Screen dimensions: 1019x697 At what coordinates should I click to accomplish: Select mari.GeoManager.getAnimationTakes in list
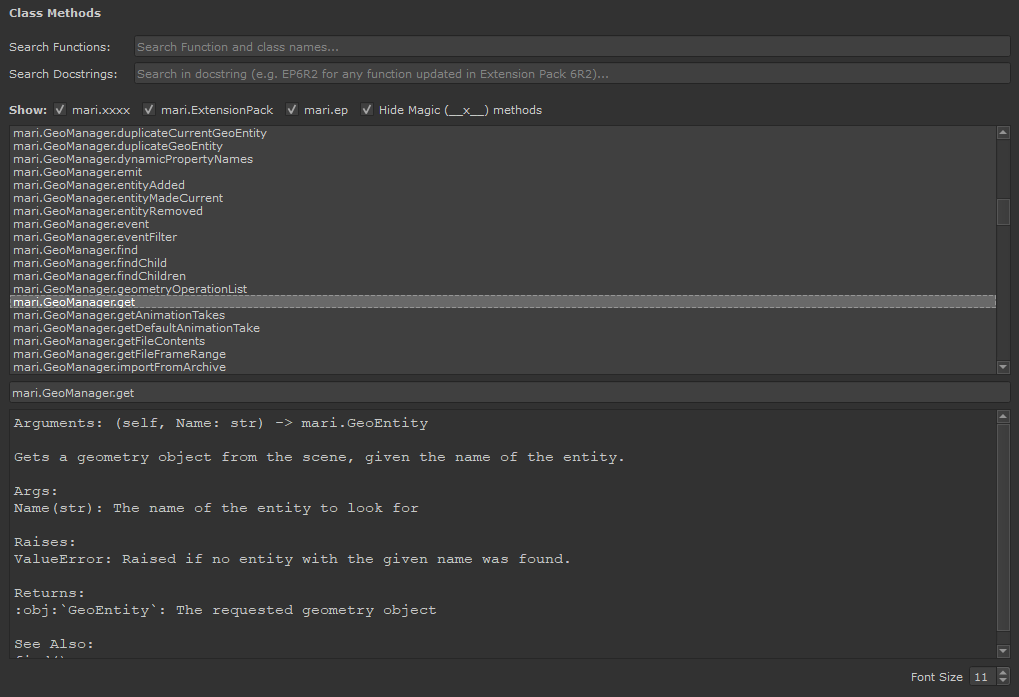(119, 315)
